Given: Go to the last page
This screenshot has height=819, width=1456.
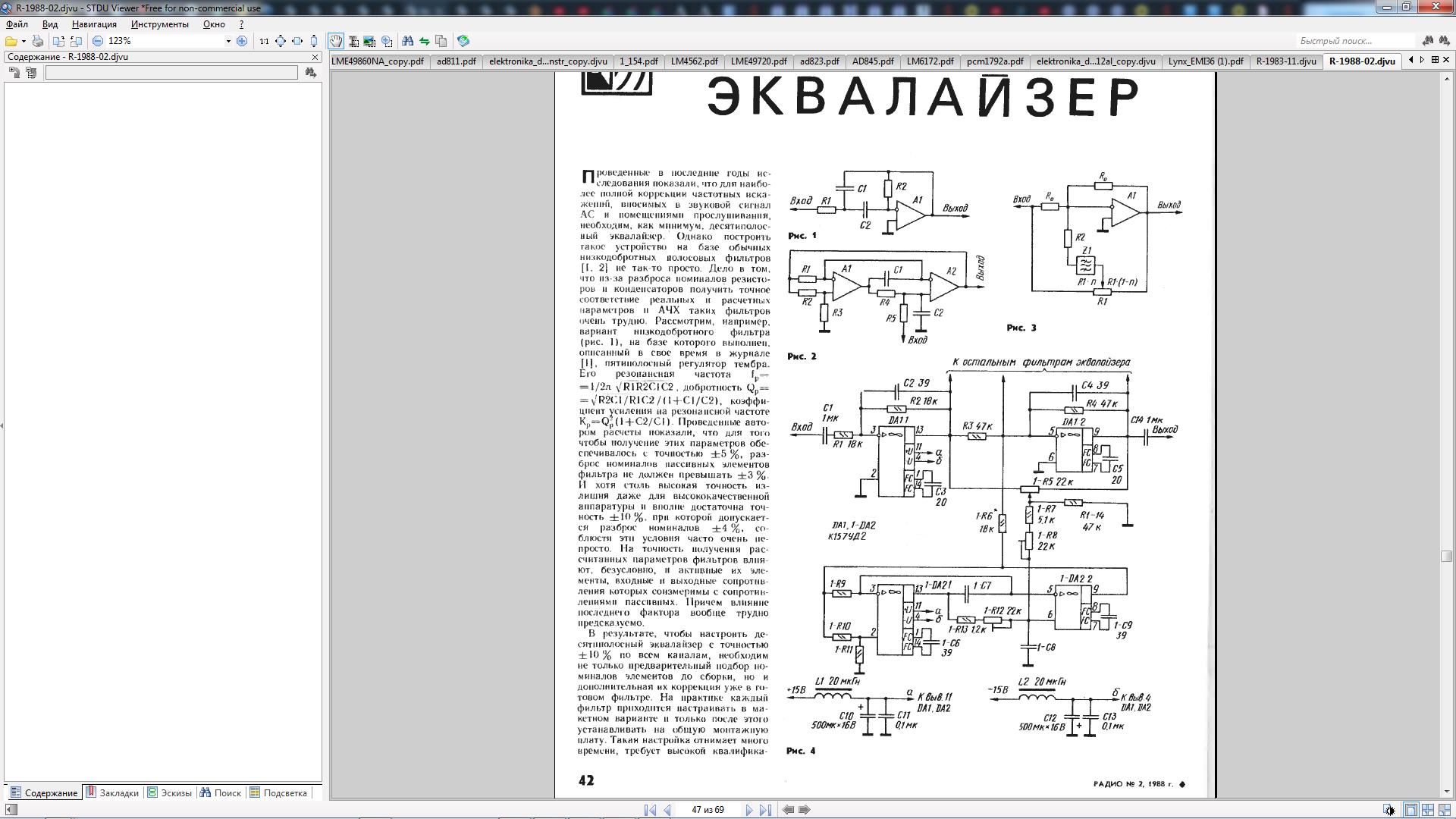Looking at the screenshot, I should point(765,810).
